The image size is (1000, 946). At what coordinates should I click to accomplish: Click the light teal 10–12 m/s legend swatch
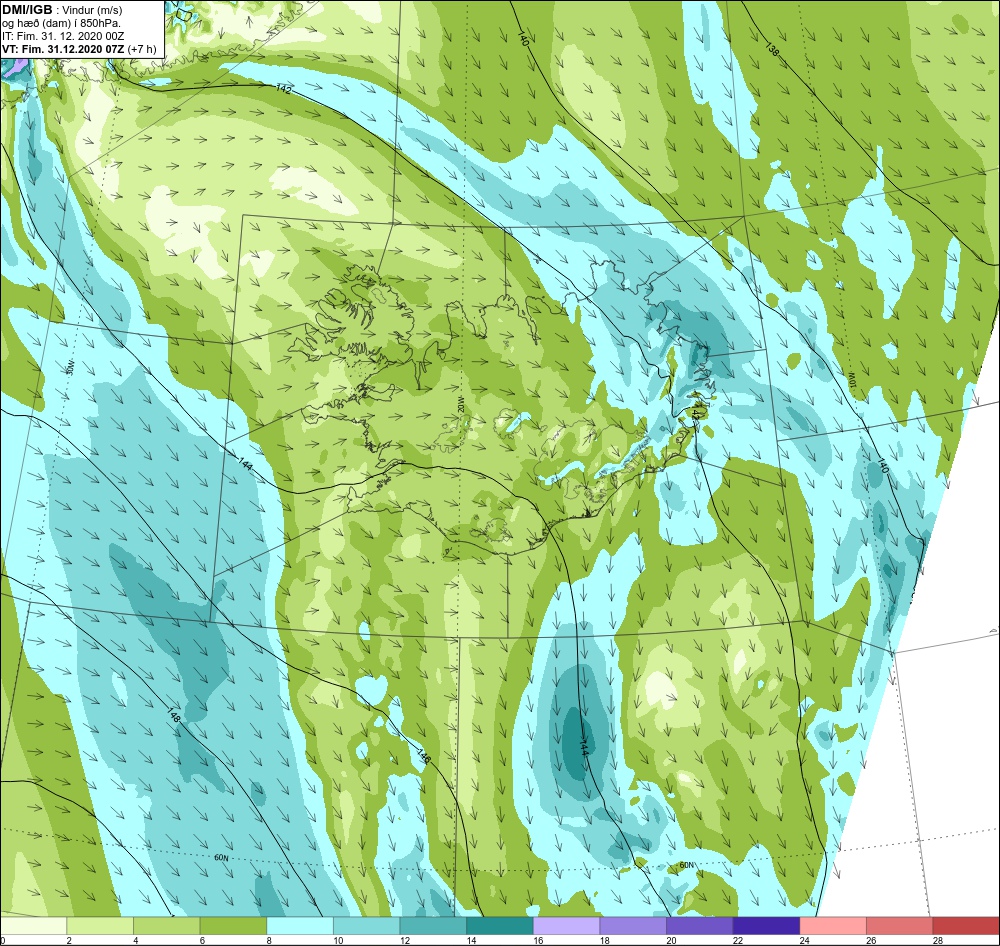367,926
